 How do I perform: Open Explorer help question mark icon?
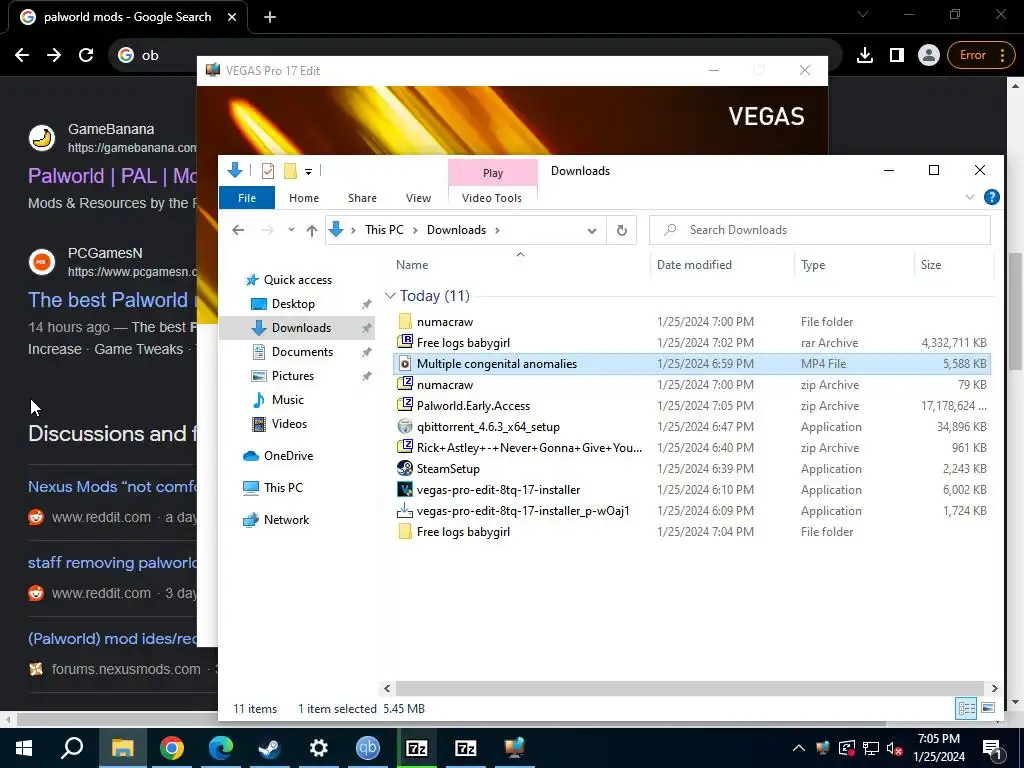(991, 197)
